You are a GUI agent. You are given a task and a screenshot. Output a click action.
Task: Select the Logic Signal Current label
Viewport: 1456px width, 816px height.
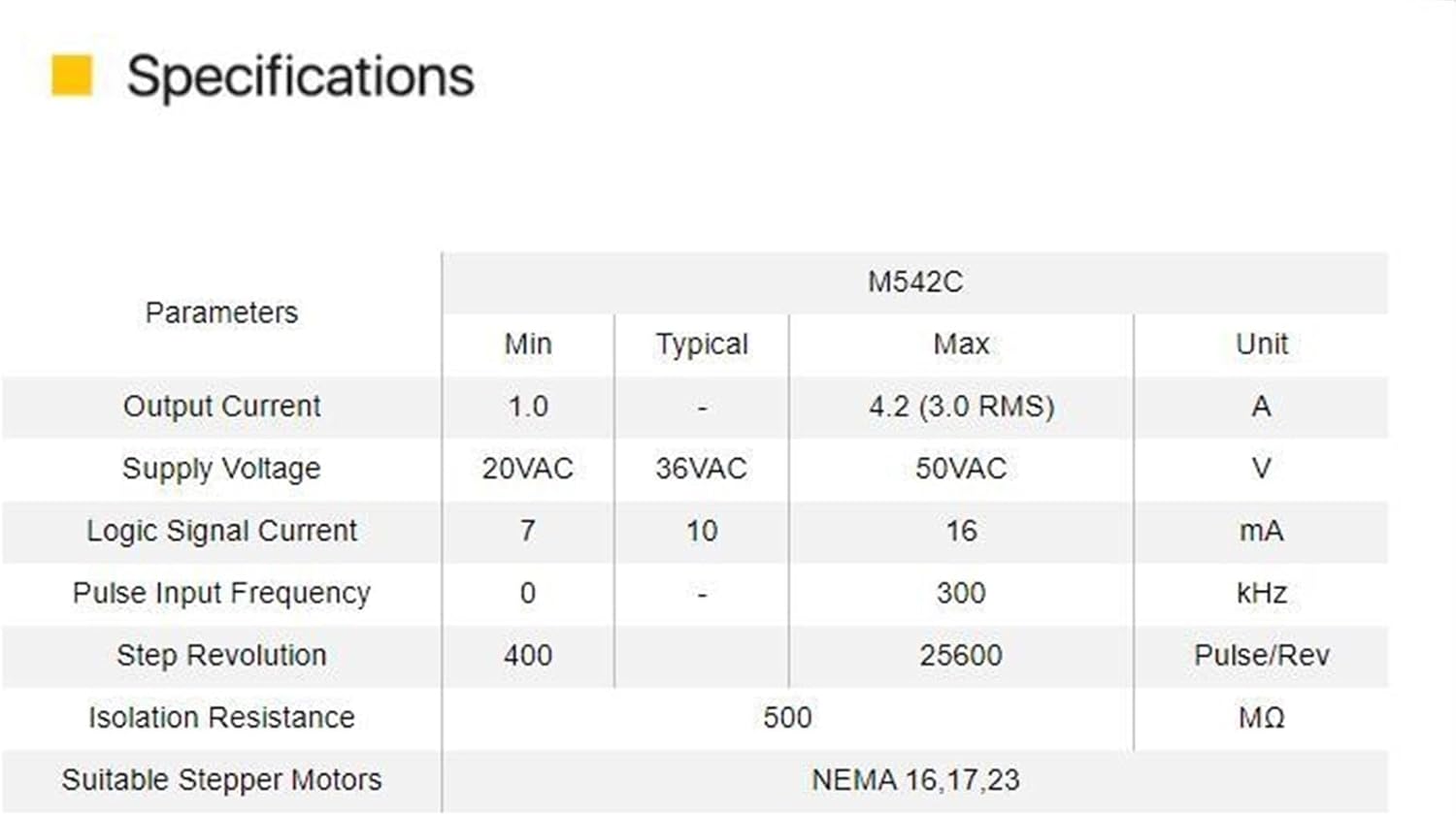point(221,531)
